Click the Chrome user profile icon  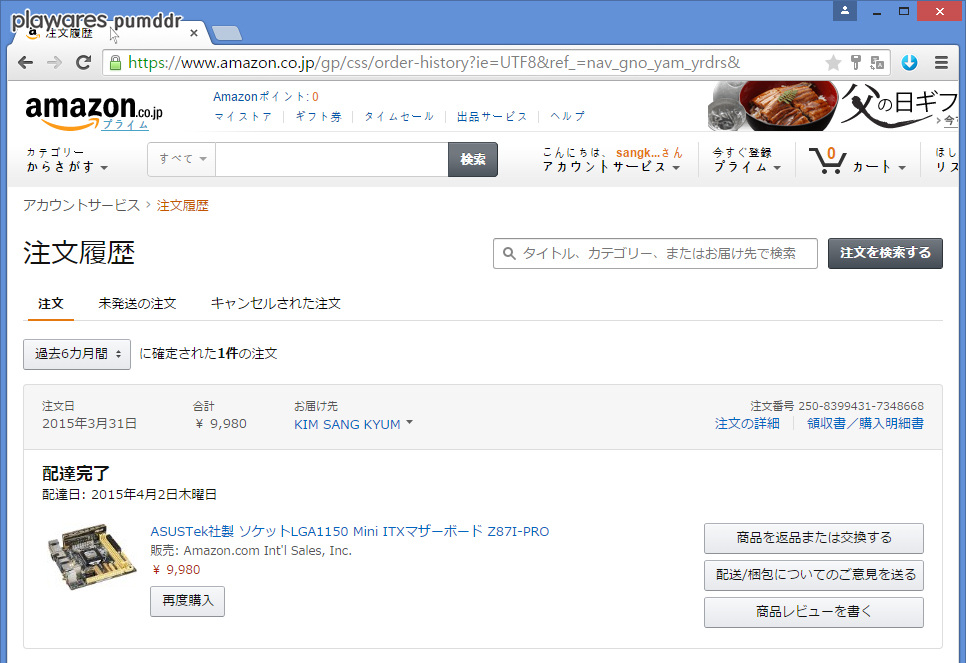coord(845,10)
